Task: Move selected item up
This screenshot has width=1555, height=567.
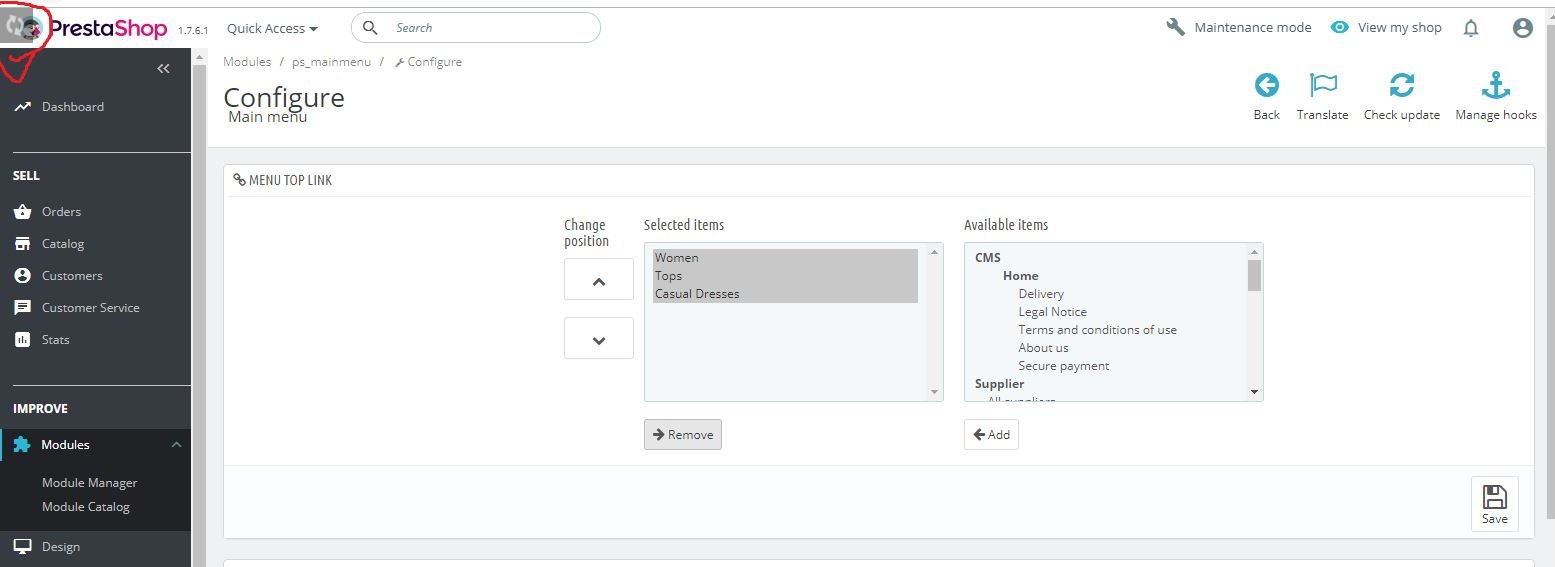Action: coord(599,279)
